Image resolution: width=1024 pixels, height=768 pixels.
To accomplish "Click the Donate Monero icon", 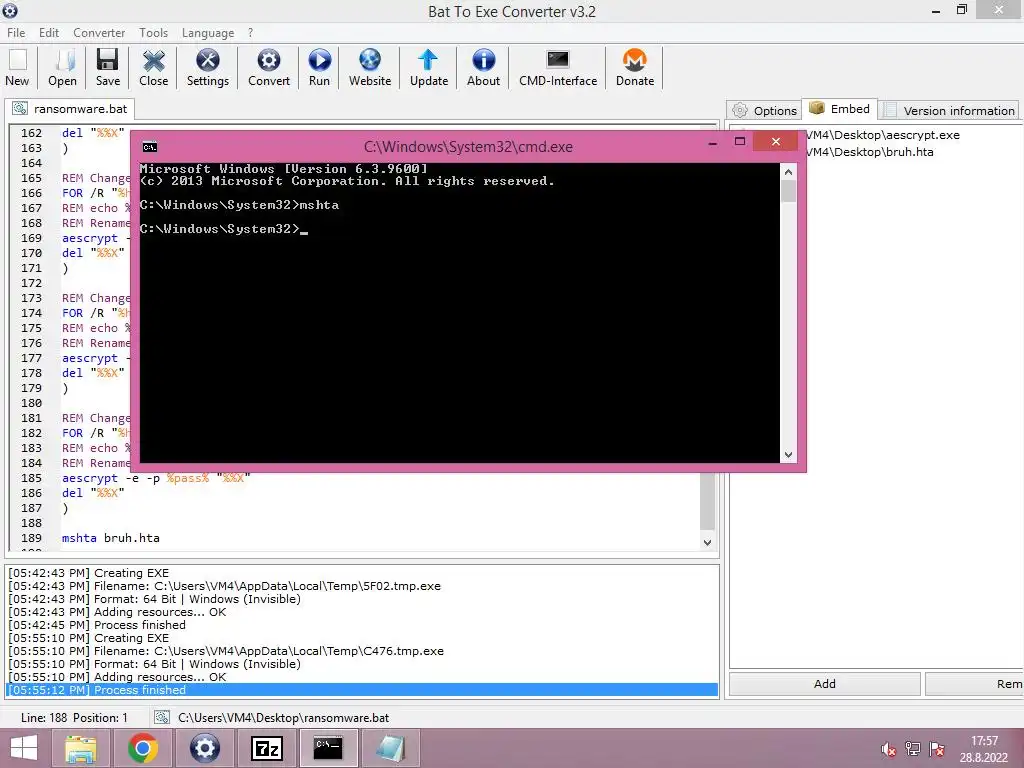I will click(x=635, y=68).
